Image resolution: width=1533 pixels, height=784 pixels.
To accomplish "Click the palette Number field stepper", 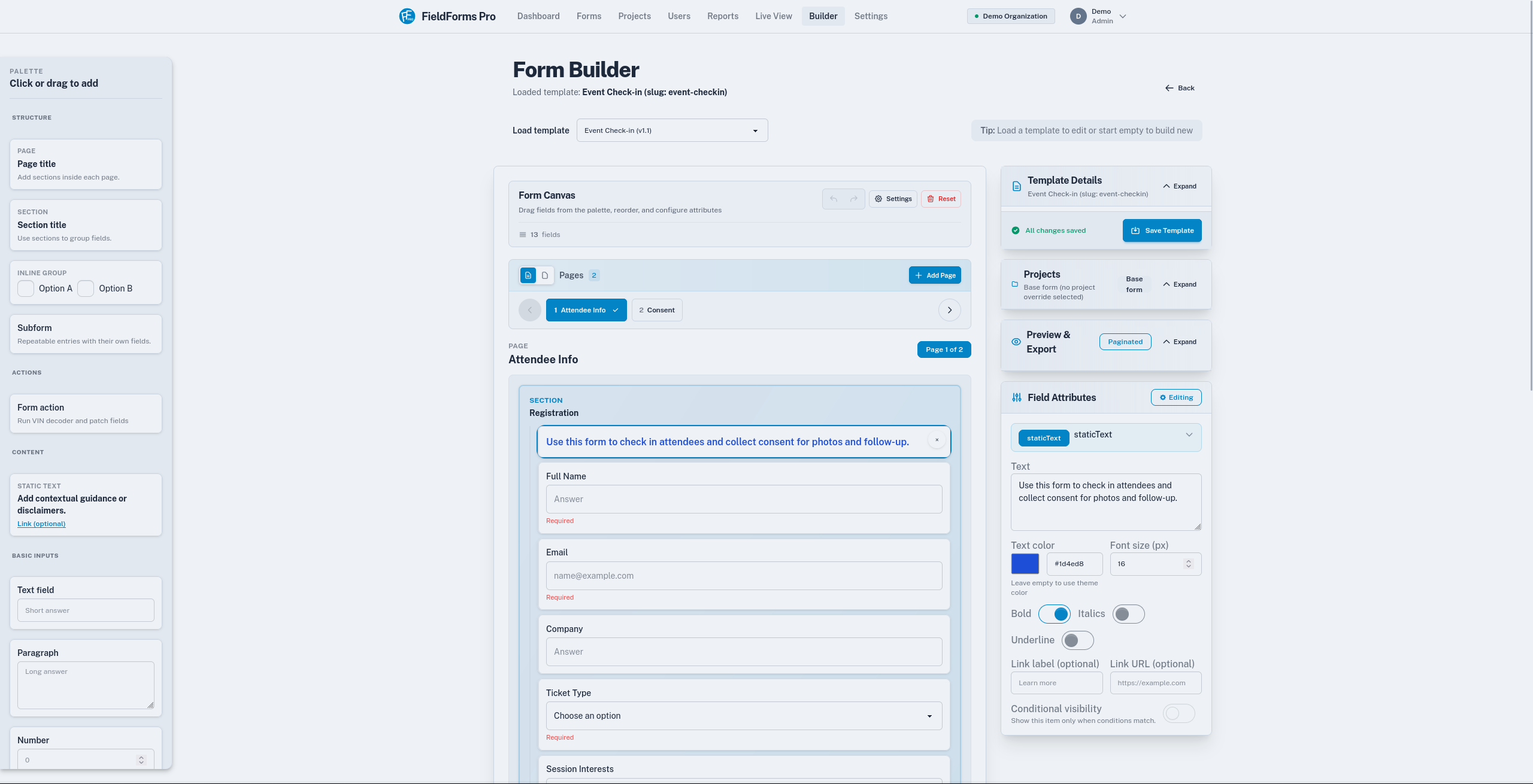I will [141, 760].
